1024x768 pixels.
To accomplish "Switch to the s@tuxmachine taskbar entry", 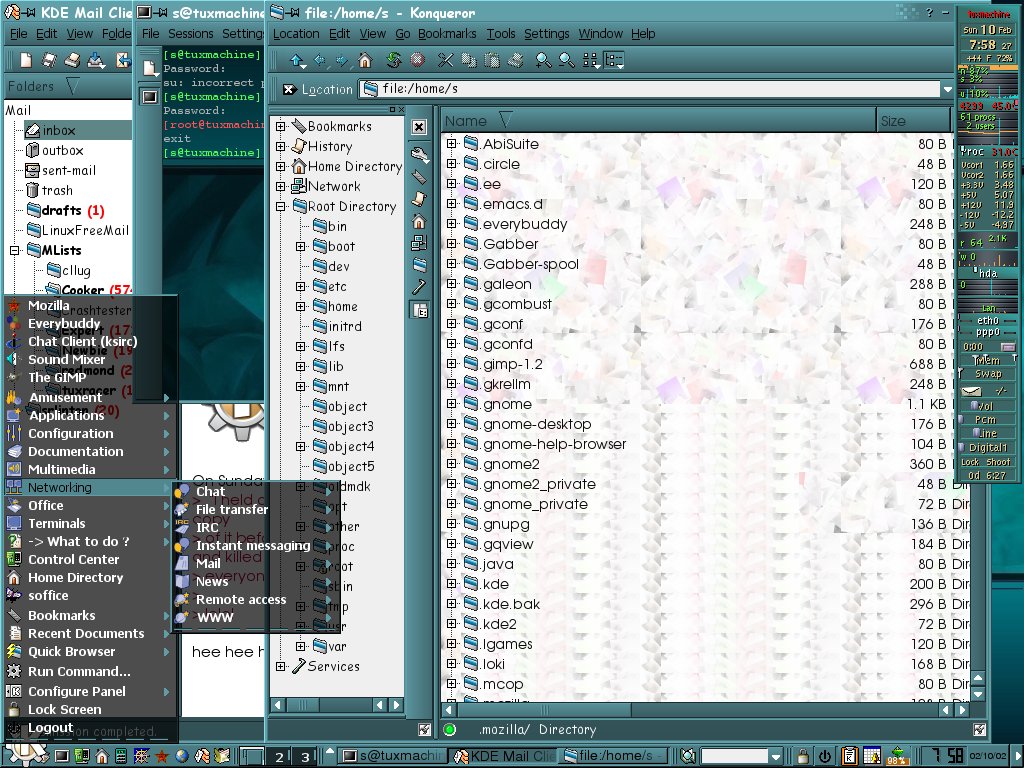I will tap(392, 756).
